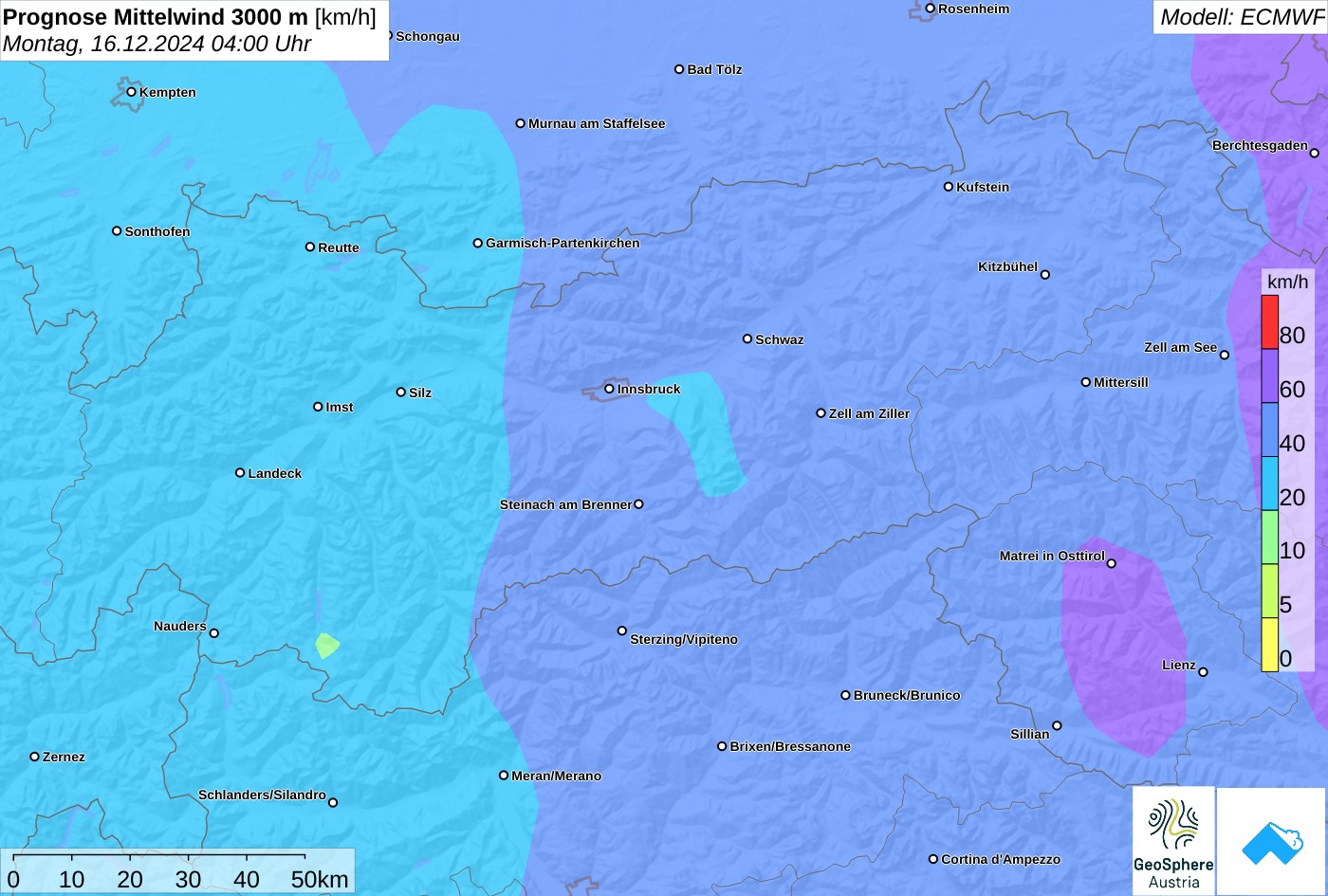Click the Sterzing/Vipiteno marker dot

[x=622, y=631]
